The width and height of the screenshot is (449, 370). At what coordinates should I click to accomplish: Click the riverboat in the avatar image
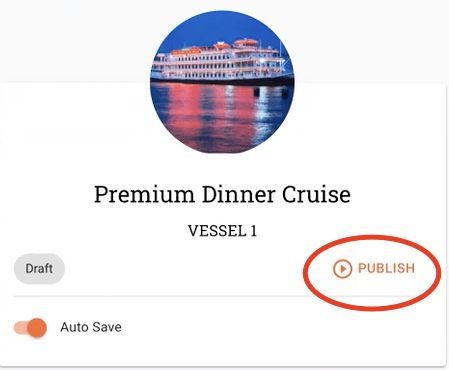(x=220, y=62)
